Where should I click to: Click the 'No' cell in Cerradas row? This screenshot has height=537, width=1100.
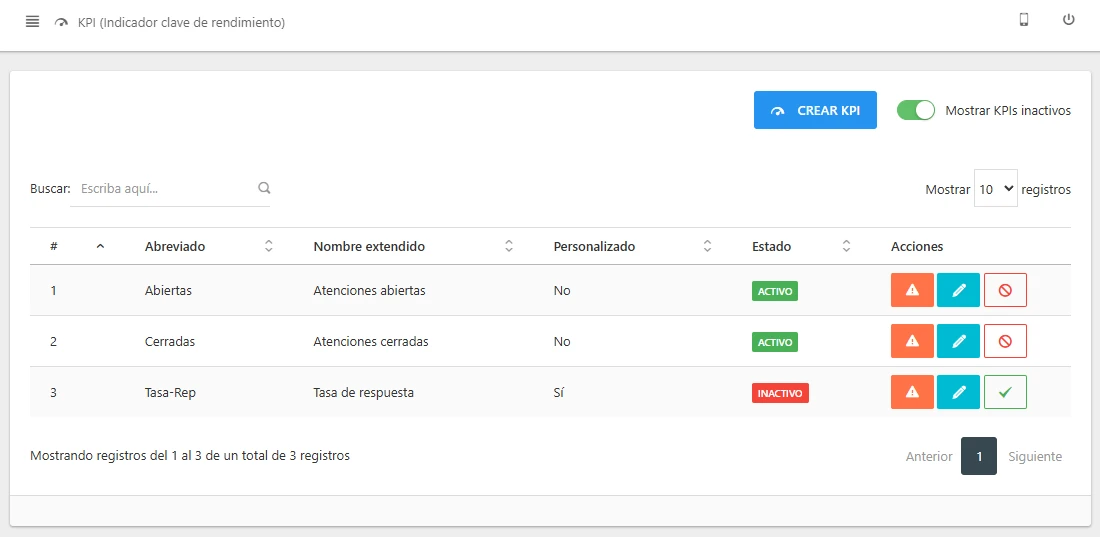tap(562, 341)
